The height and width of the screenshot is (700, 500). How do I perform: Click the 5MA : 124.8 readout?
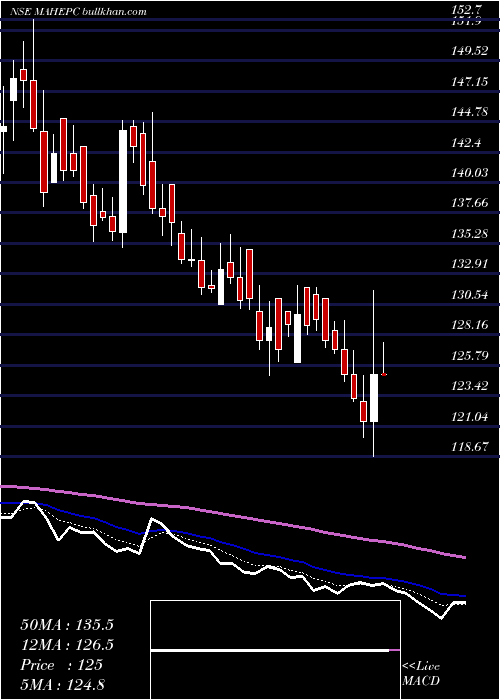pos(62,685)
